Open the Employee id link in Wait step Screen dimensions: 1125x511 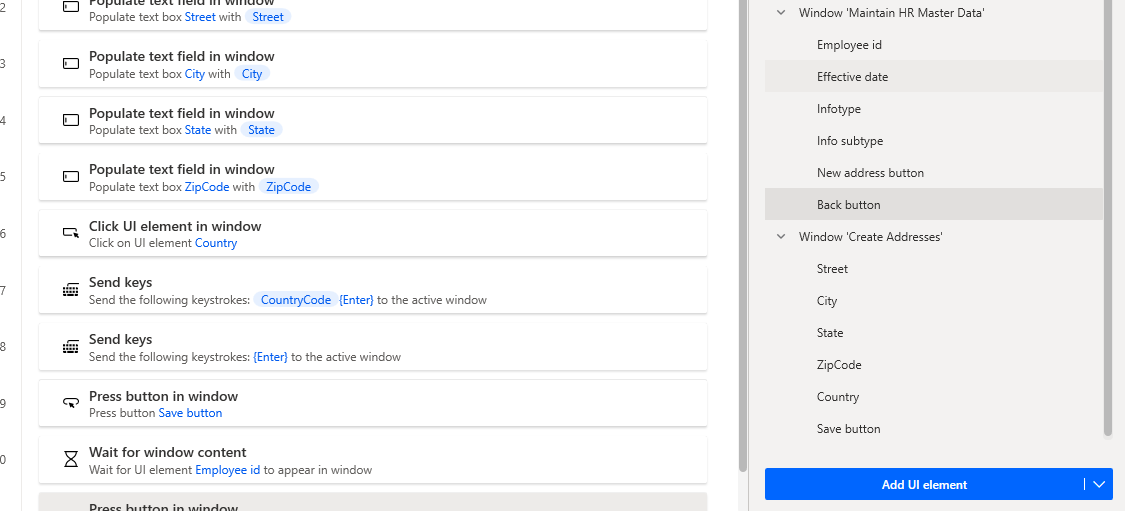coord(227,470)
